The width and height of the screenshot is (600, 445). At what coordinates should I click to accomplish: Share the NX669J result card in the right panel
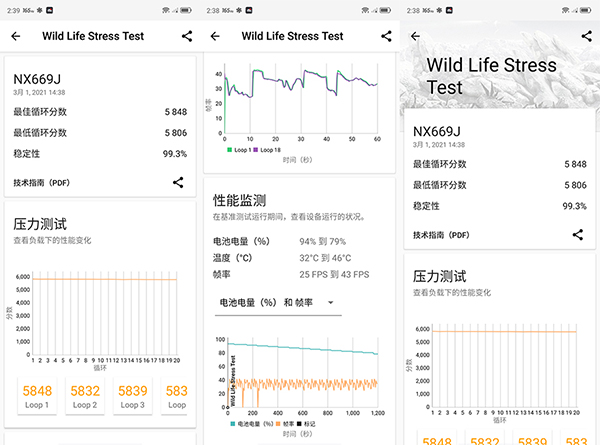578,234
